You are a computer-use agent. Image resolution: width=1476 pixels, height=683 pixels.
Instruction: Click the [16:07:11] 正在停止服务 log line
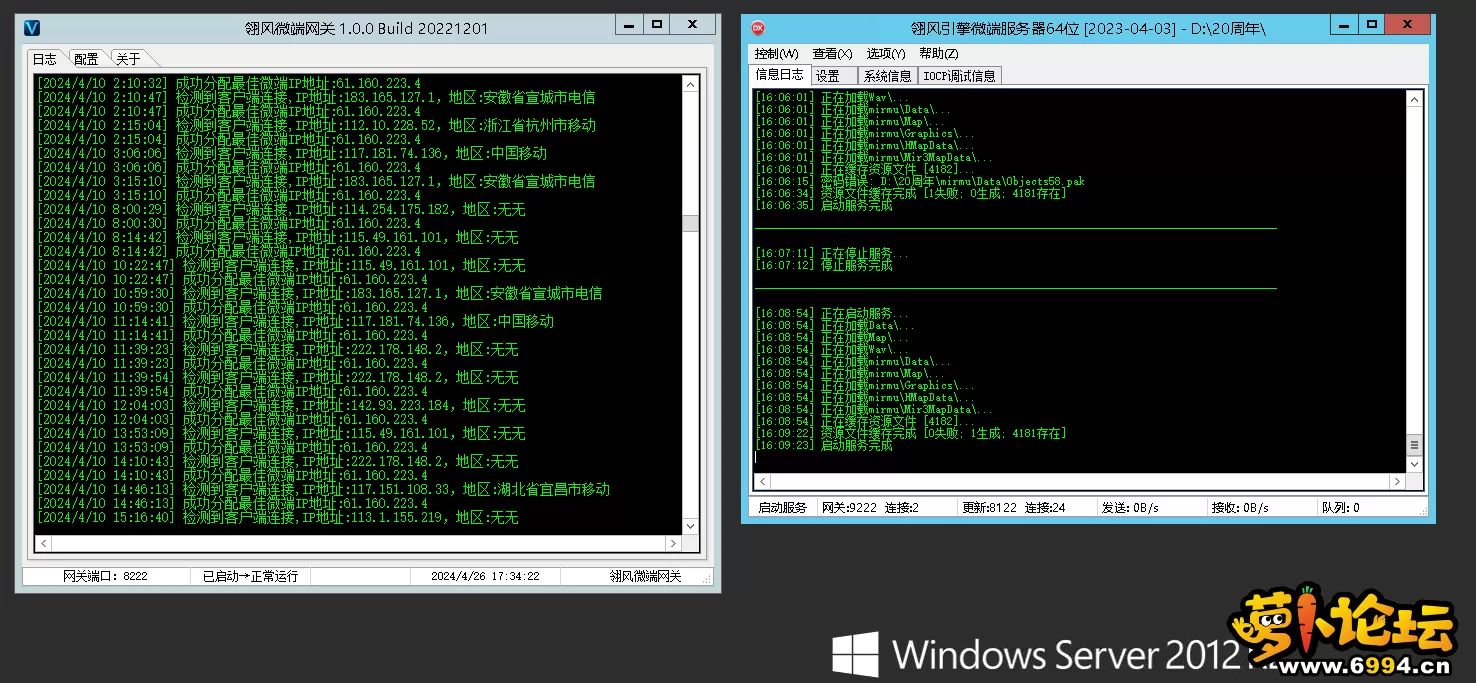832,254
